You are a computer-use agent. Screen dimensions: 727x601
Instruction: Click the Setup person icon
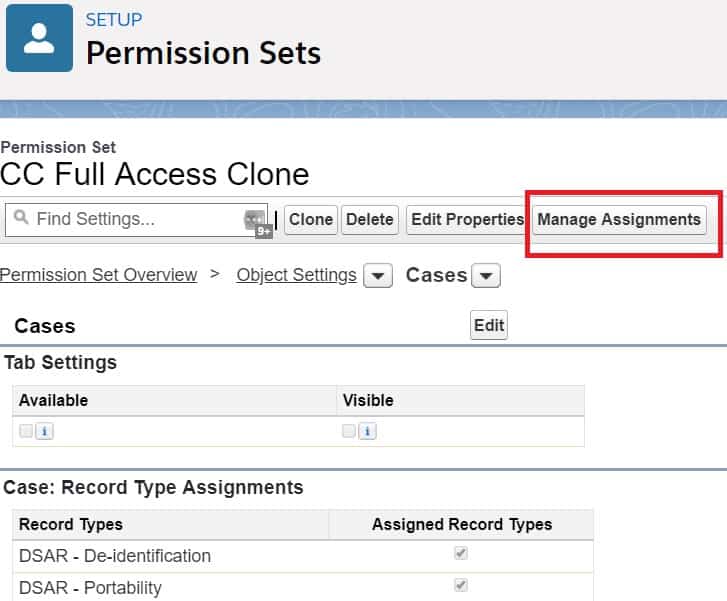tap(39, 38)
